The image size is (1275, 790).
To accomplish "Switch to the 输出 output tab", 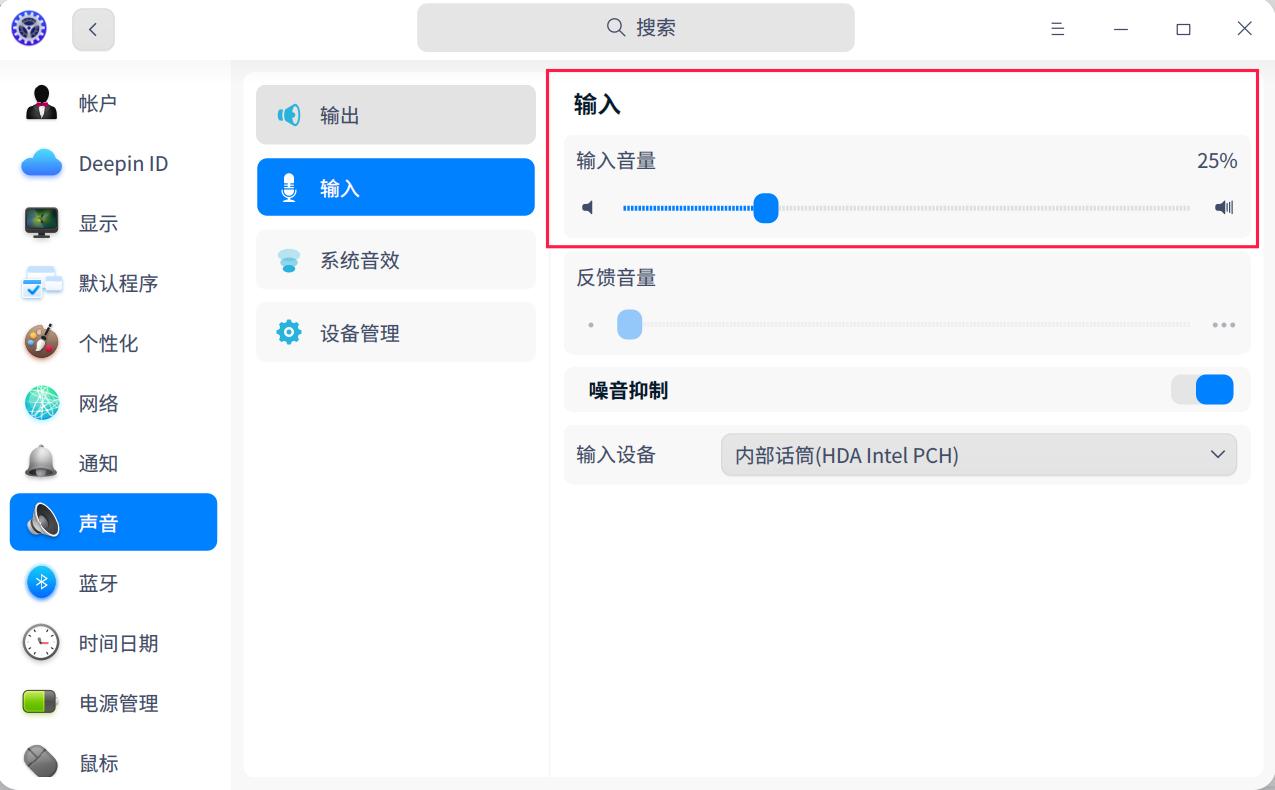I will click(396, 115).
